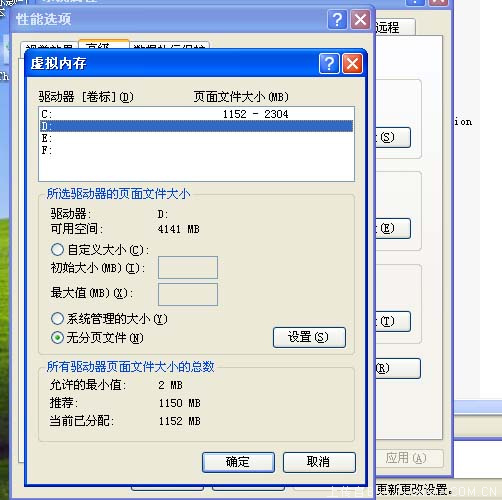Click the 取消 button
Image resolution: width=502 pixels, height=500 pixels.
[x=319, y=462]
